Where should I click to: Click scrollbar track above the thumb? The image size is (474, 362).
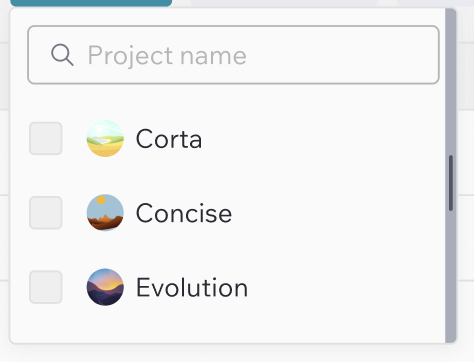click(x=451, y=83)
